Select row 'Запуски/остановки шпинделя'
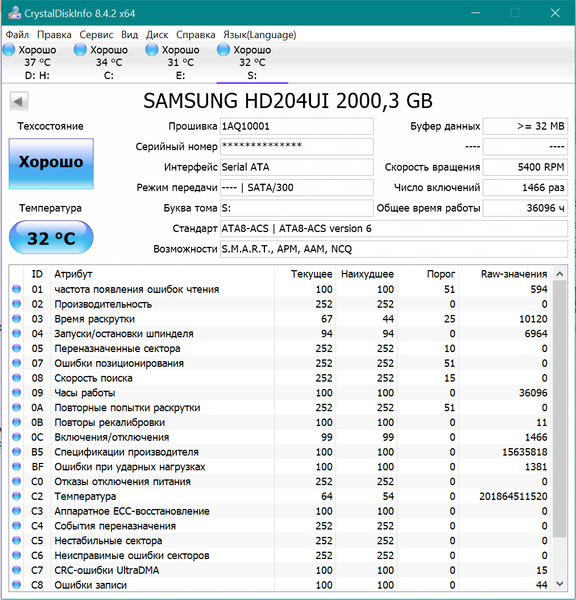This screenshot has width=576, height=600. click(281, 334)
